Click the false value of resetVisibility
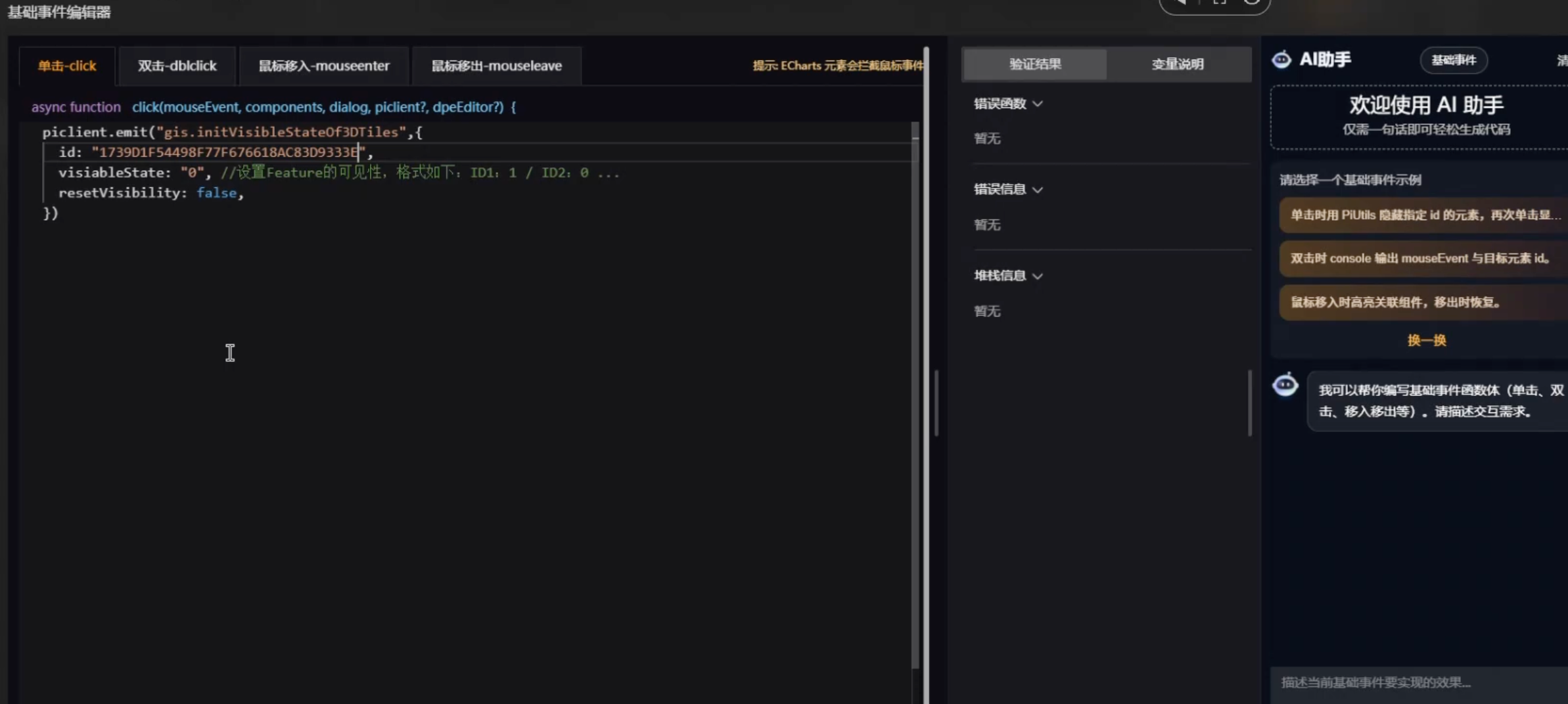Viewport: 1568px width, 704px height. click(x=216, y=193)
